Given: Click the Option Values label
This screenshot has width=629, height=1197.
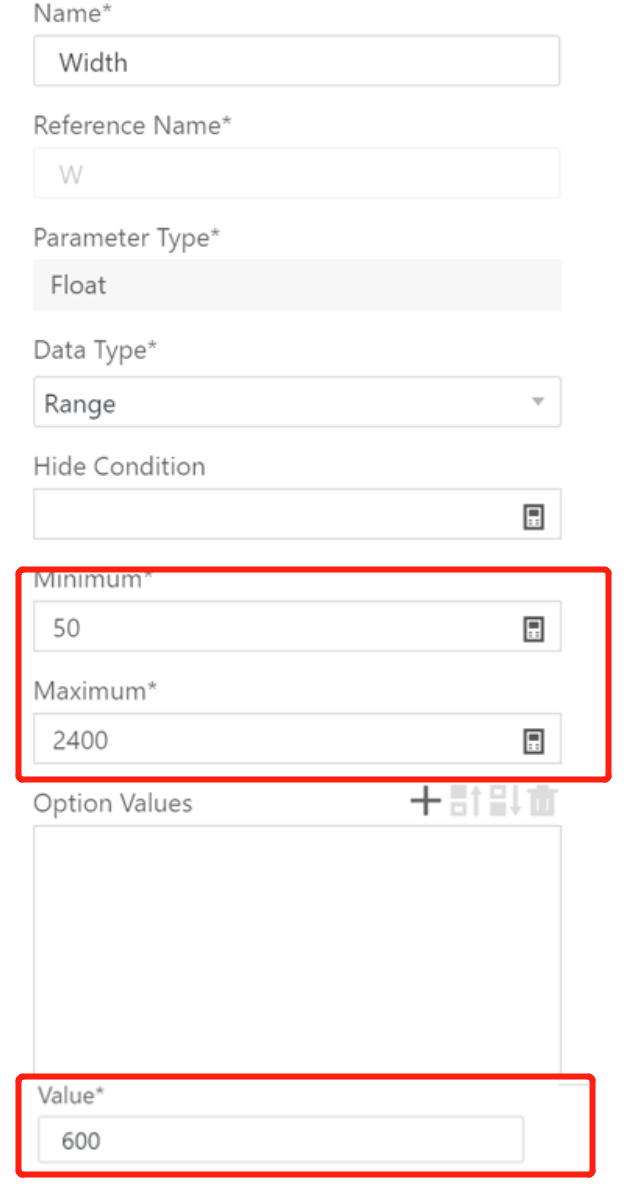Looking at the screenshot, I should (113, 803).
